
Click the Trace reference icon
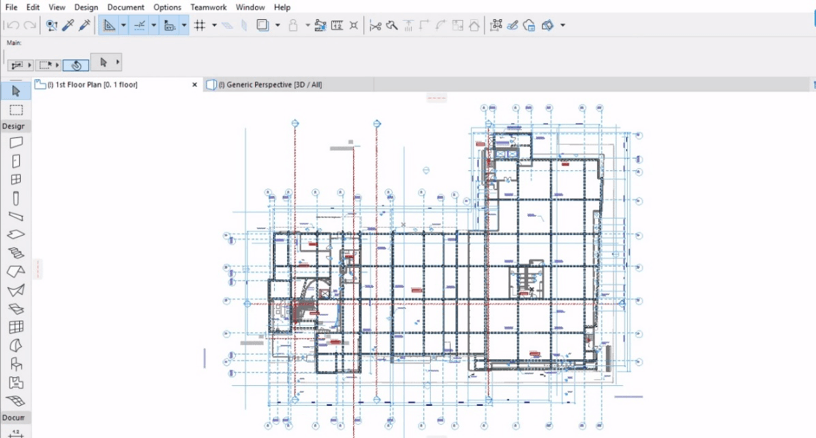(263, 25)
